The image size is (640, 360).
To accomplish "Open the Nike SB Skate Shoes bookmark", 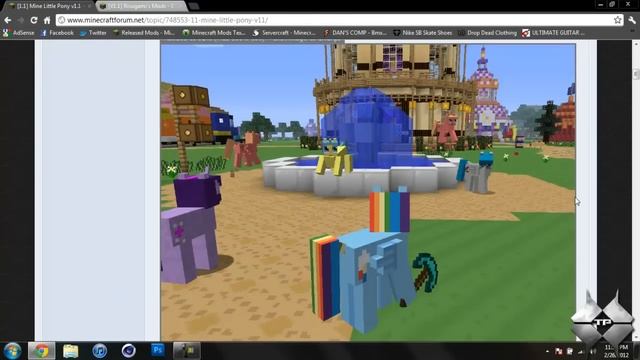I will point(423,33).
